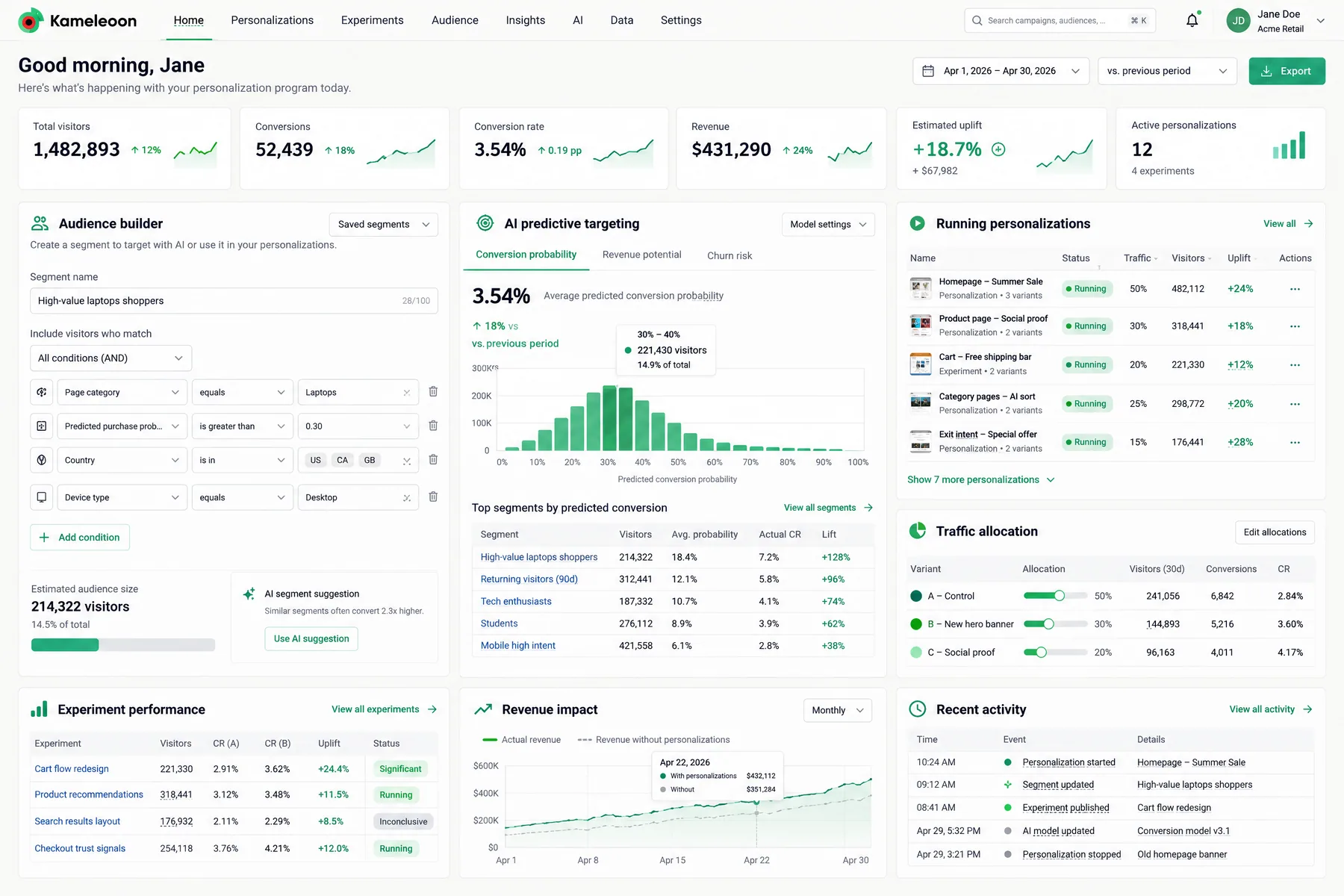Click the Kameleoon logo
1344x896 pixels.
coord(77,21)
